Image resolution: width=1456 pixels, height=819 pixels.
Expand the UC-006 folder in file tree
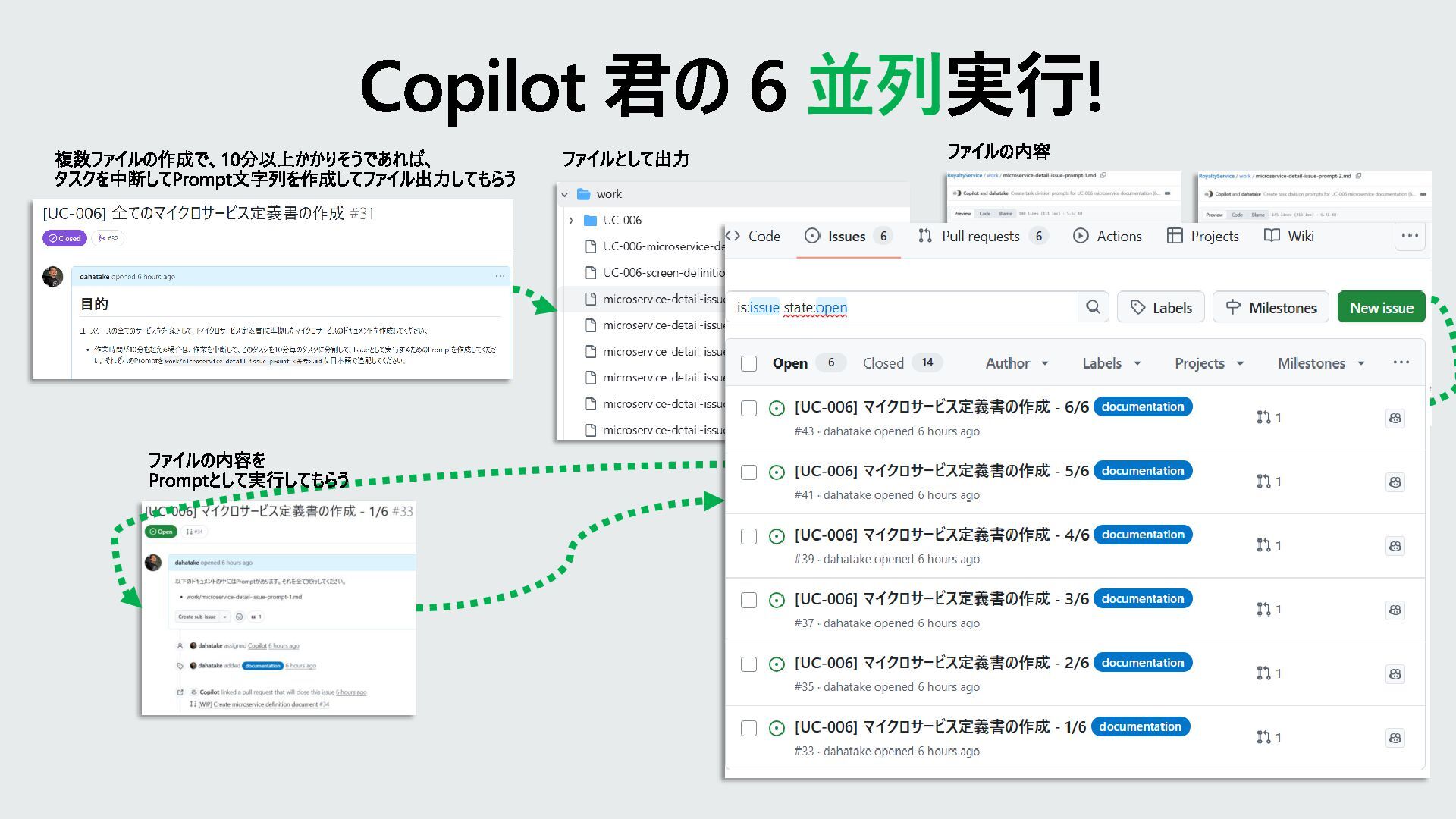(571, 221)
